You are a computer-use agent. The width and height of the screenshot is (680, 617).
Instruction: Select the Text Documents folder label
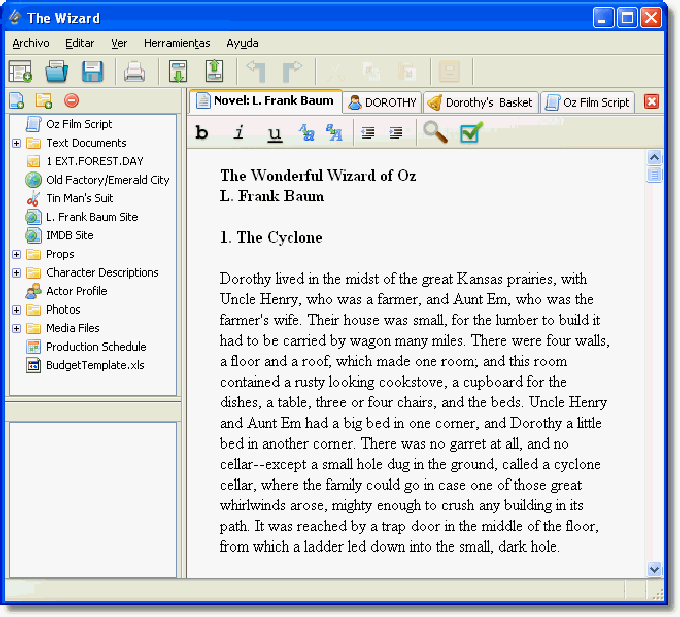coord(86,143)
